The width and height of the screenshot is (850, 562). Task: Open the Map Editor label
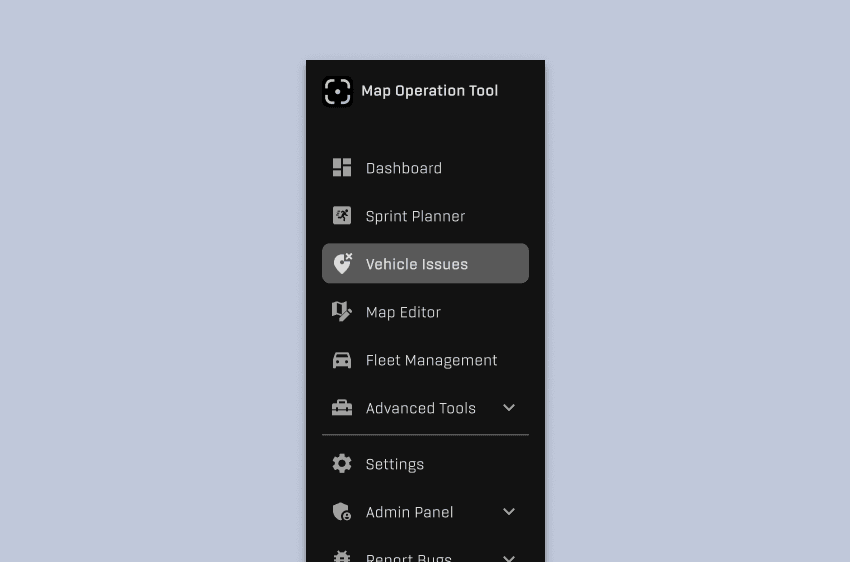pos(403,313)
